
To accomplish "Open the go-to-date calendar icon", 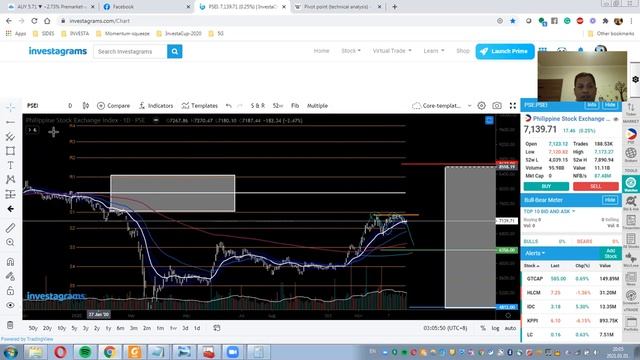I will point(217,328).
